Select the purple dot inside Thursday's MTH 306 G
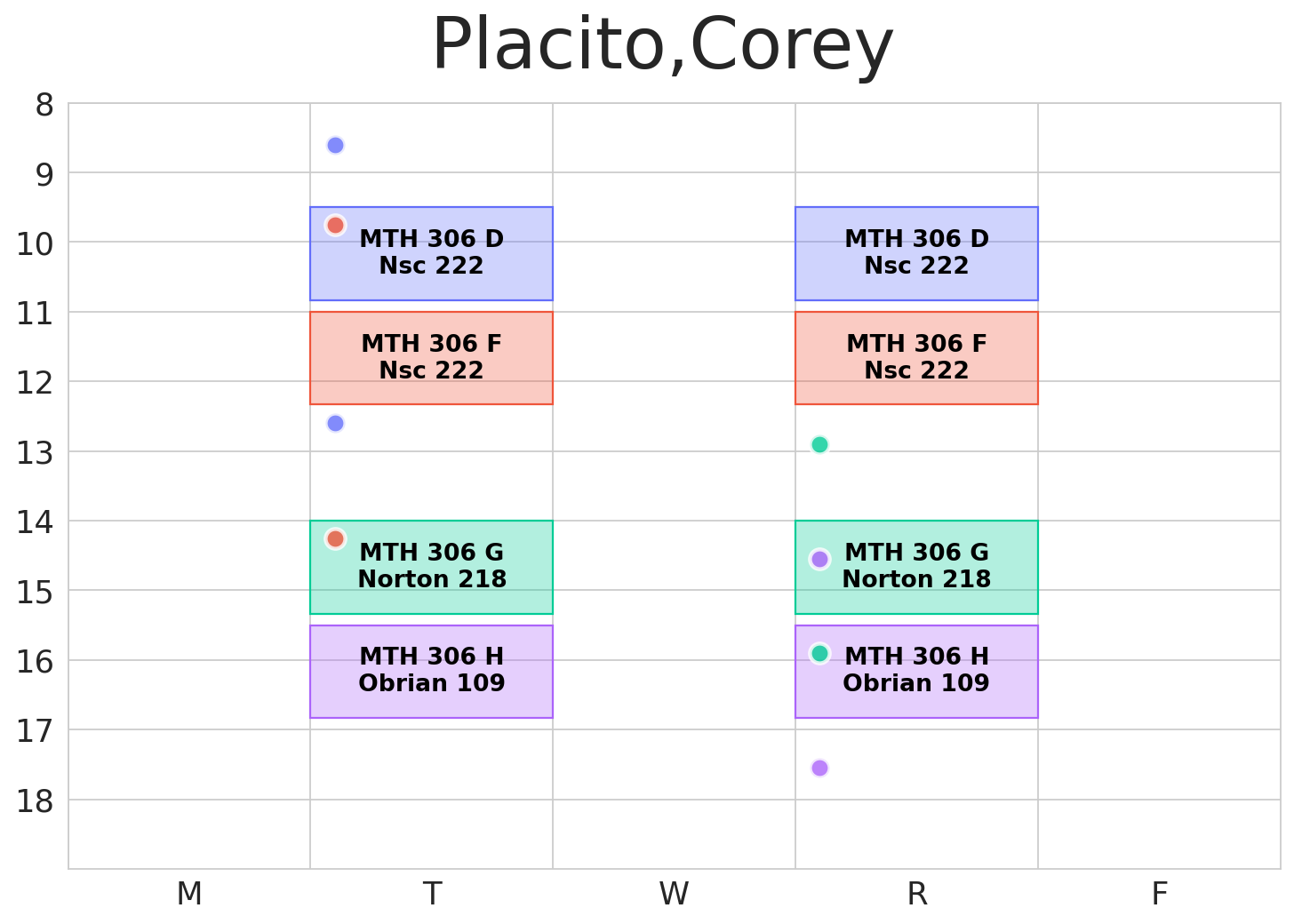The width and height of the screenshot is (1294, 924). [x=819, y=559]
